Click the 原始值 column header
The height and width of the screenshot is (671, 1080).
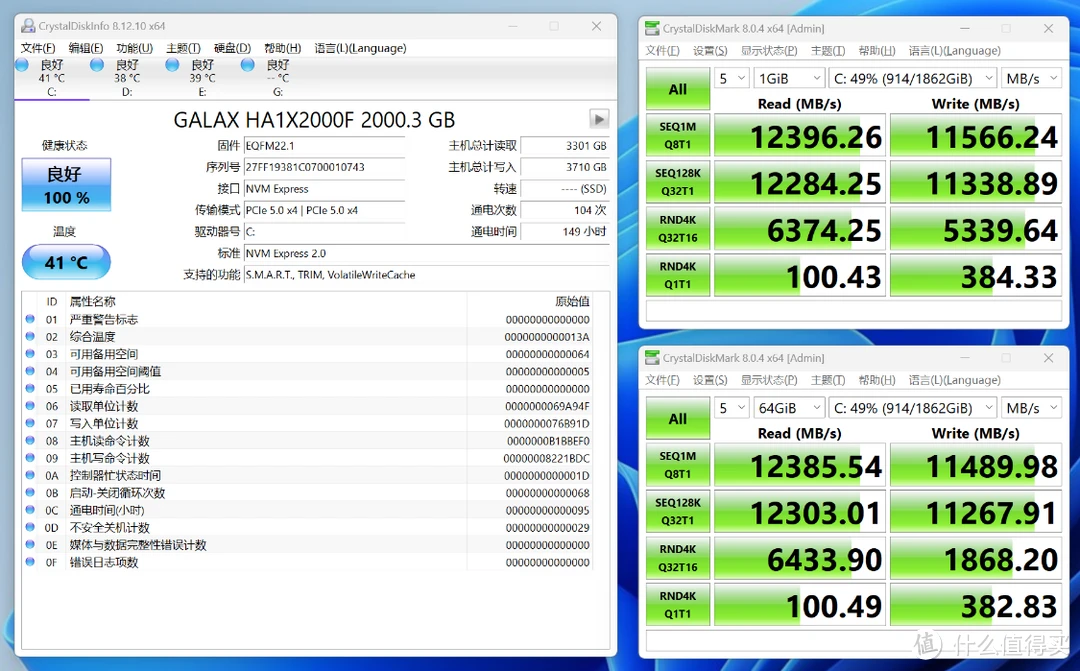coord(572,301)
